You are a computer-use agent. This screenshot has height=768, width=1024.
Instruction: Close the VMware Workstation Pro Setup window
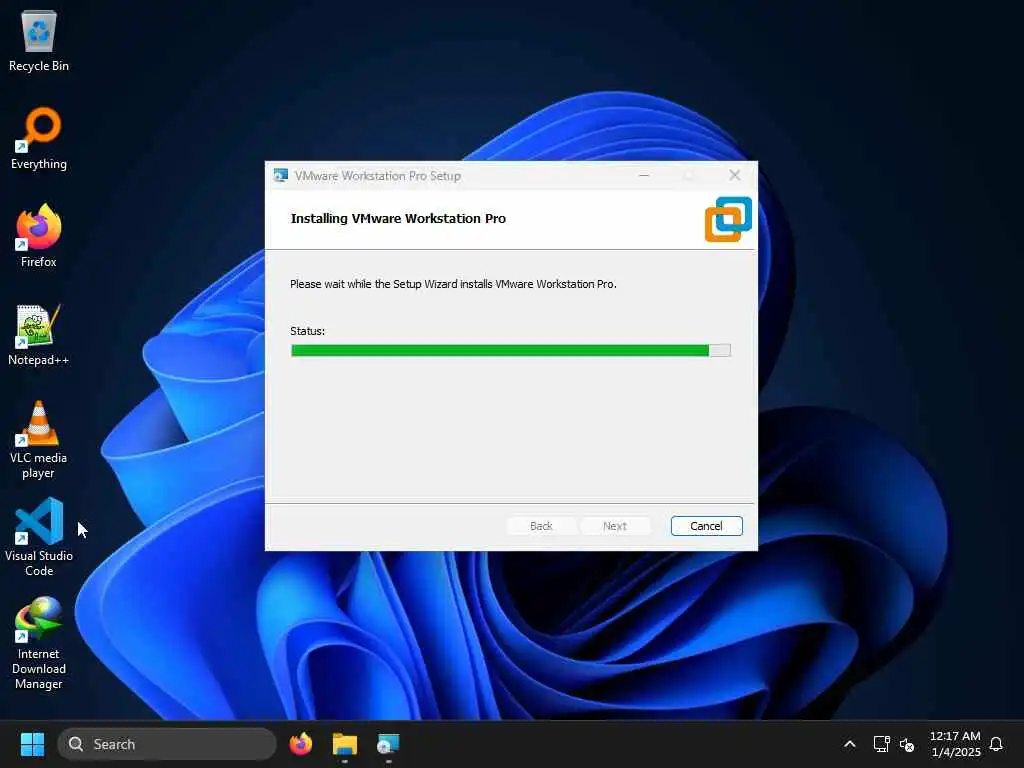[x=735, y=176]
